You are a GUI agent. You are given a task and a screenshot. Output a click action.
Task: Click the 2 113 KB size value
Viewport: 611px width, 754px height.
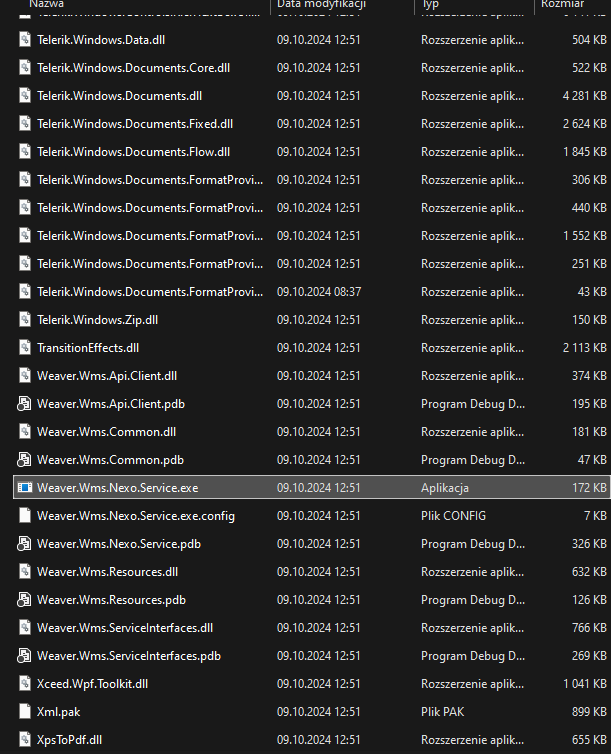[x=585, y=348]
